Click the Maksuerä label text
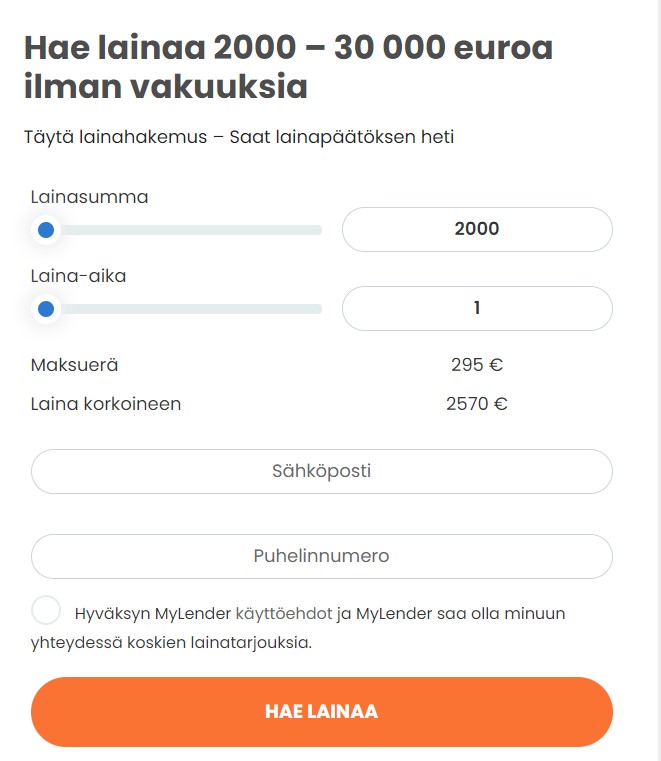Screen dimensions: 661x761 tap(74, 365)
